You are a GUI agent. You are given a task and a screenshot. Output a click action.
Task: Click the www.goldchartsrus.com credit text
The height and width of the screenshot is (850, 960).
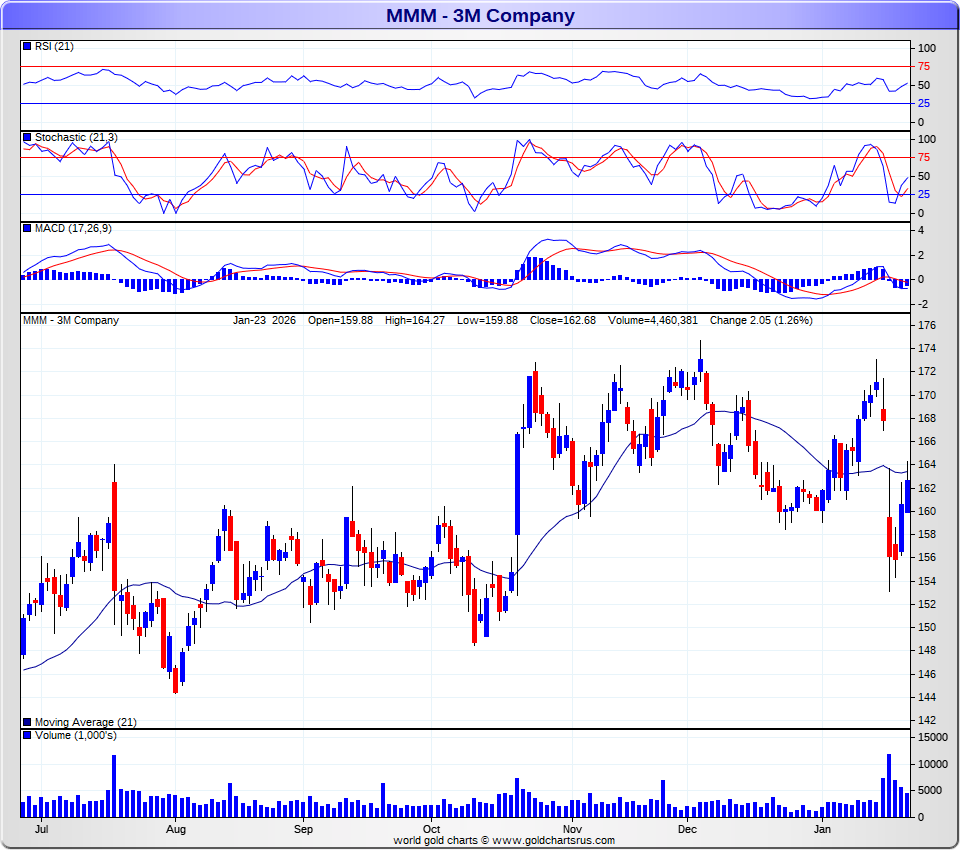553,840
